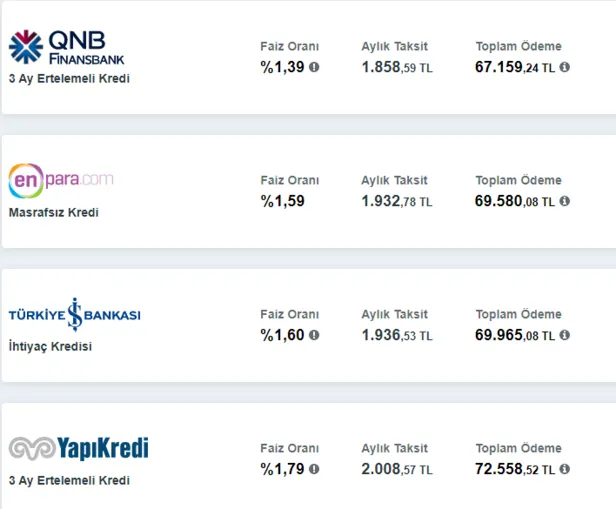This screenshot has width=616, height=509.
Task: Open QNB's 3 Ay Ertelemeli Kredi offer
Action: pos(69,79)
